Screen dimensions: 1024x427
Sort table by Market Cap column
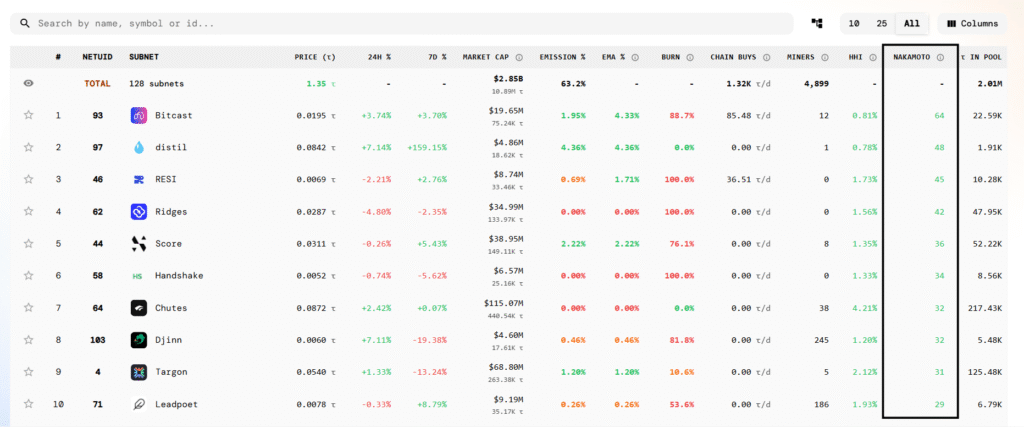488,57
